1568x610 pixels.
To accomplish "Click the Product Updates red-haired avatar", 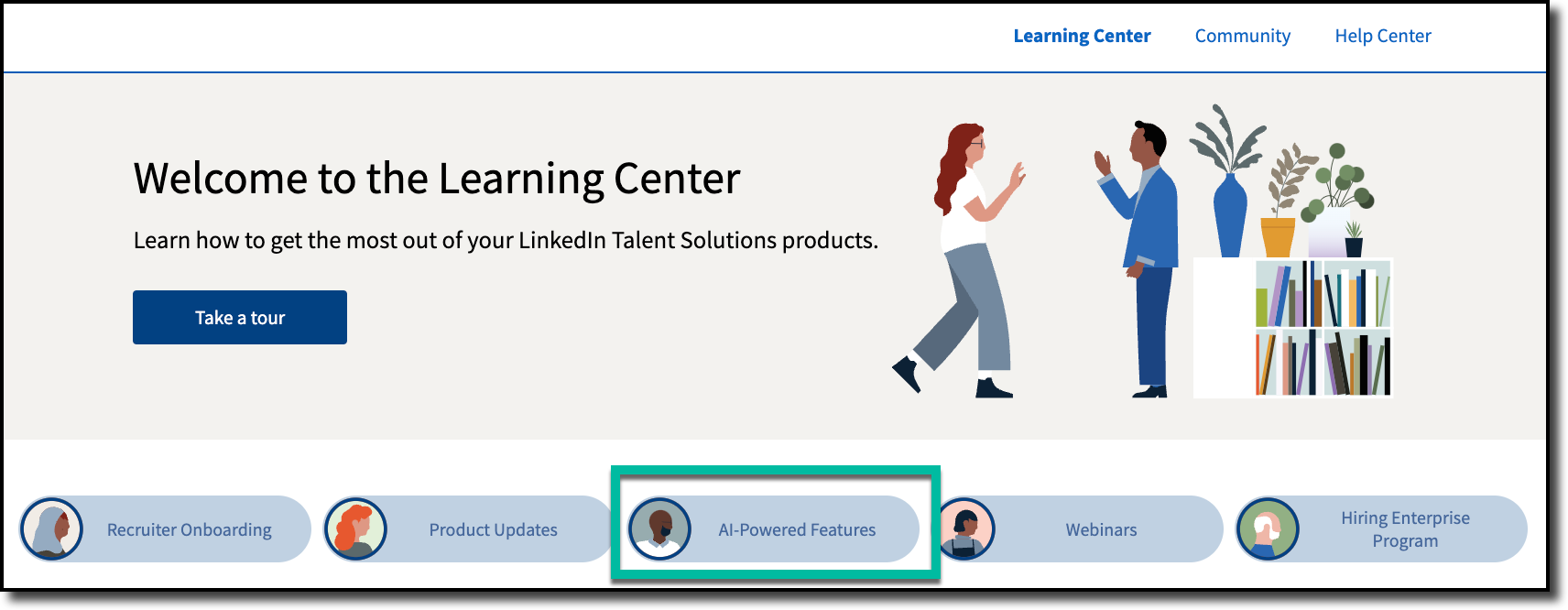I will pos(356,529).
